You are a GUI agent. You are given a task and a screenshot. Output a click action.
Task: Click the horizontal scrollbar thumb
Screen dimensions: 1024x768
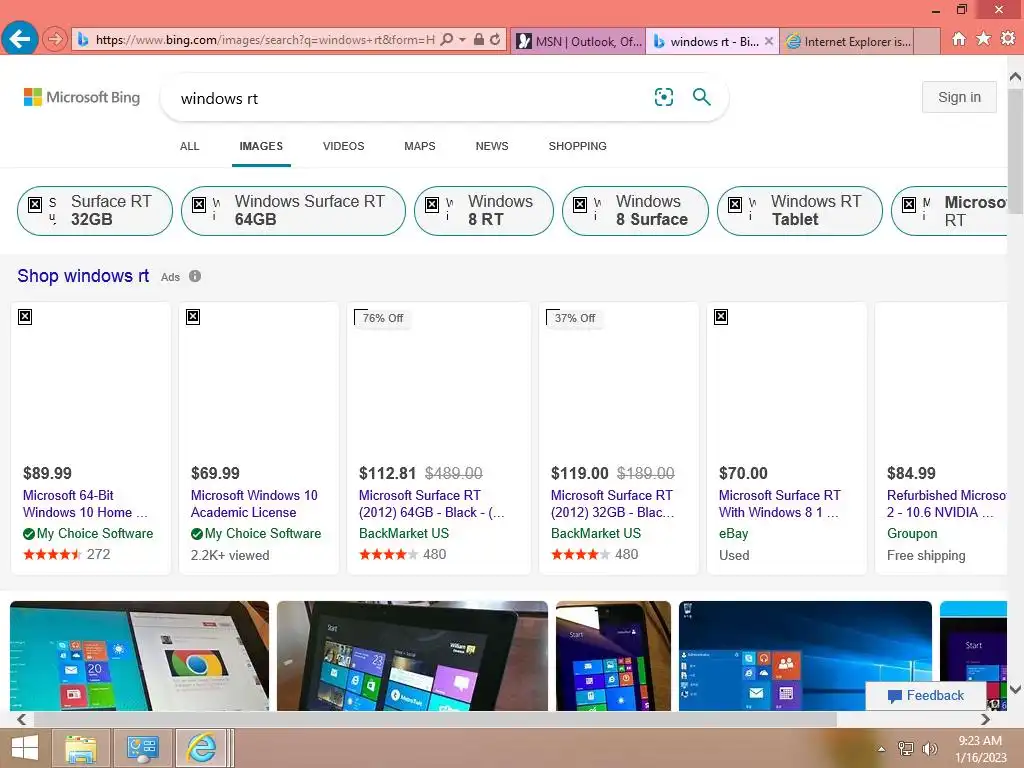[435, 719]
